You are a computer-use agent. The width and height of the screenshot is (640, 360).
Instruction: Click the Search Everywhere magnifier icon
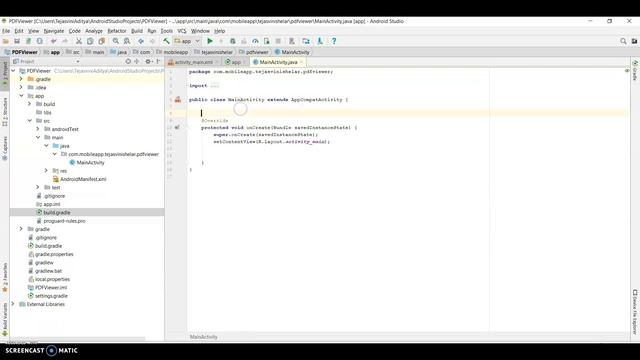[x=623, y=41]
